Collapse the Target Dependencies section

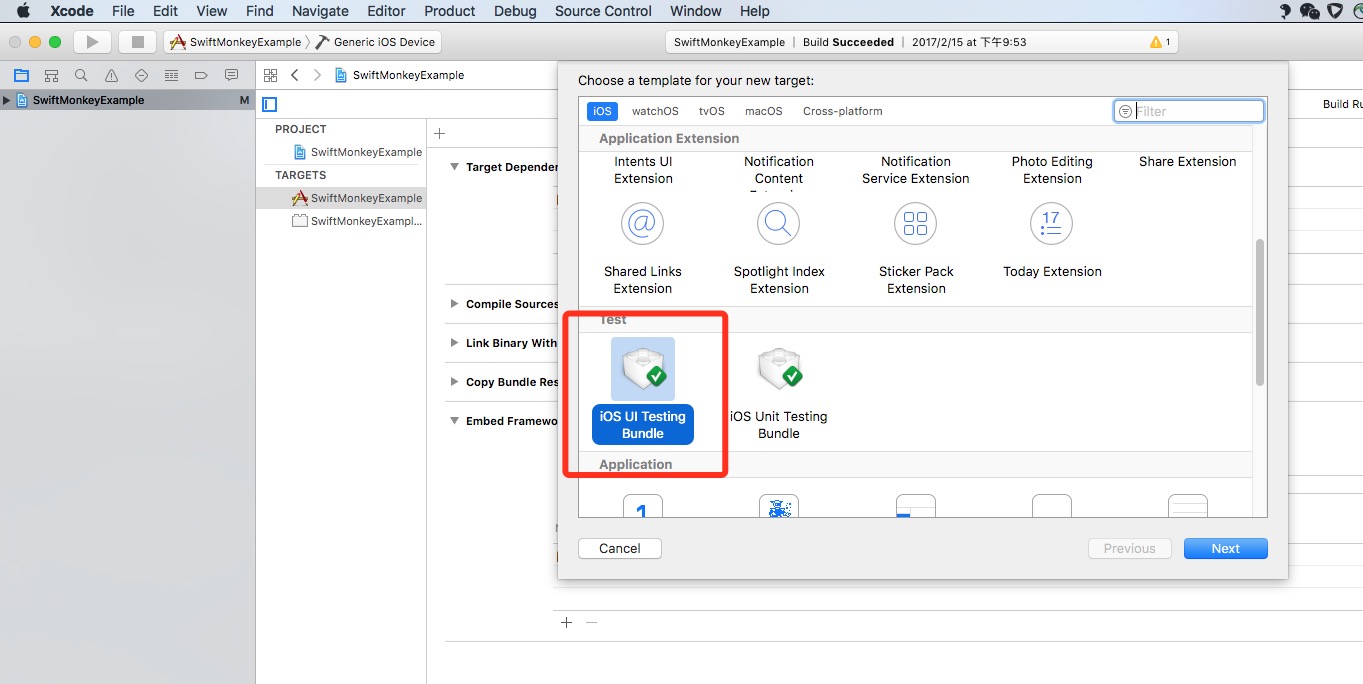[x=455, y=167]
